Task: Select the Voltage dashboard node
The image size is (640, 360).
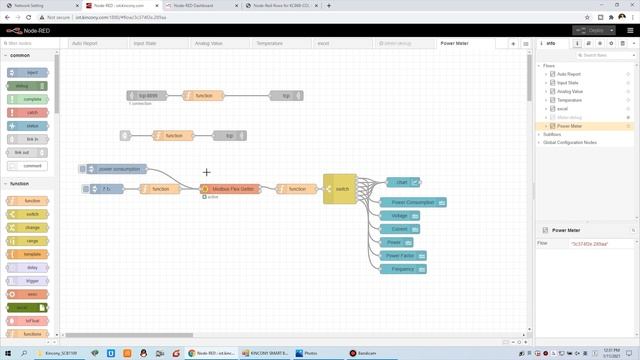Action: [400, 216]
